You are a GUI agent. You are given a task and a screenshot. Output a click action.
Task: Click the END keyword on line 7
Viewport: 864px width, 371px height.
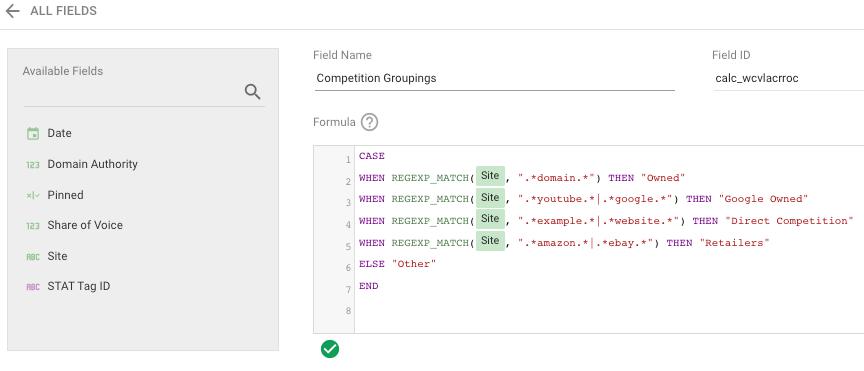pos(369,286)
